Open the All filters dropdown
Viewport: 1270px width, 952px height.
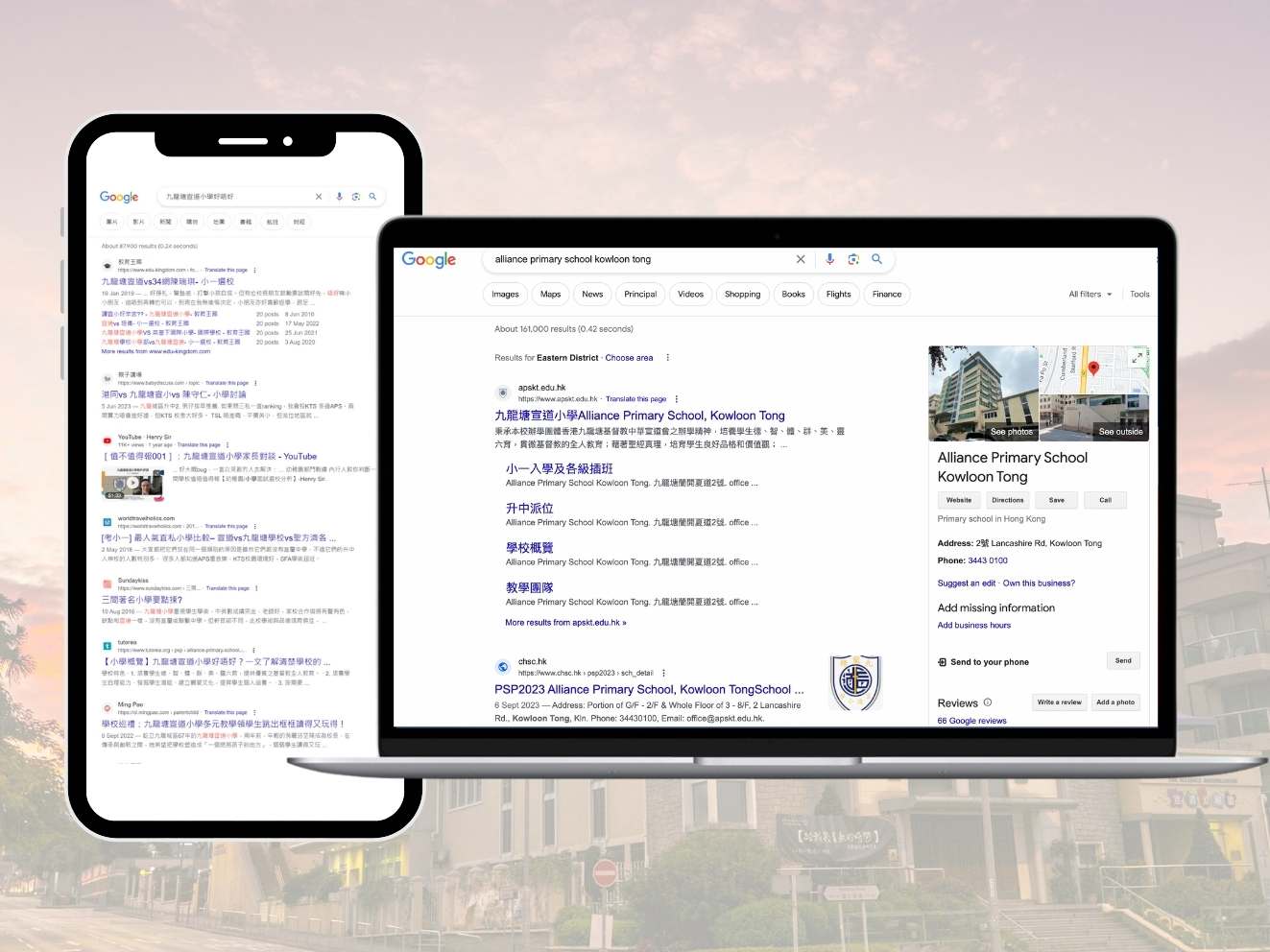pos(1090,295)
